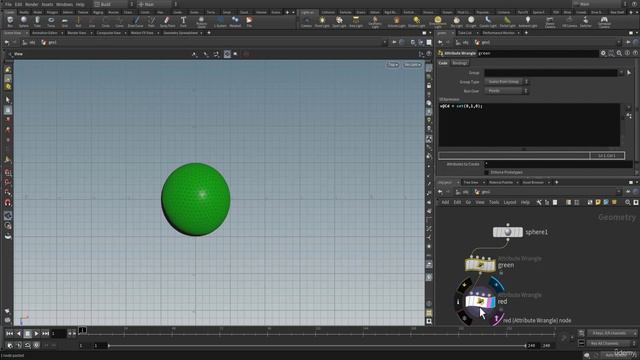Switch to the Geometry Spreadsheet tab

pos(180,33)
